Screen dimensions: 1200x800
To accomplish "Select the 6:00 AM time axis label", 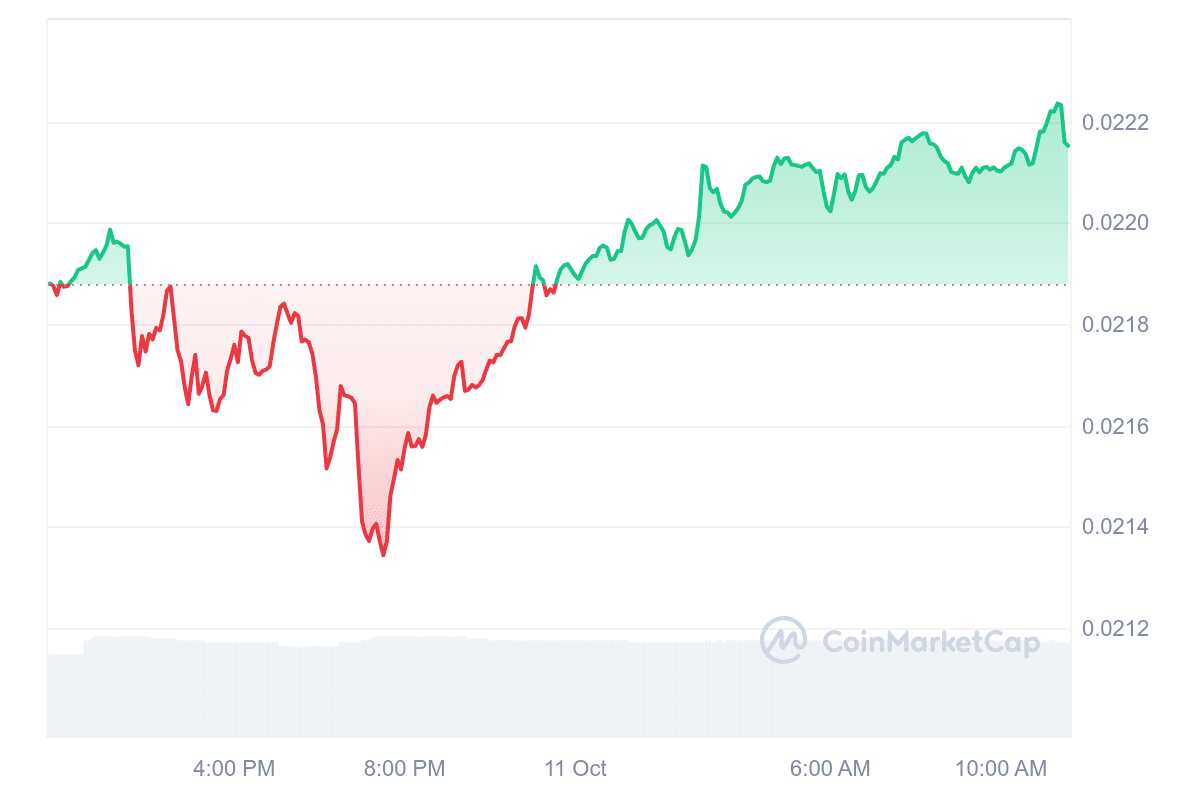I will click(829, 769).
